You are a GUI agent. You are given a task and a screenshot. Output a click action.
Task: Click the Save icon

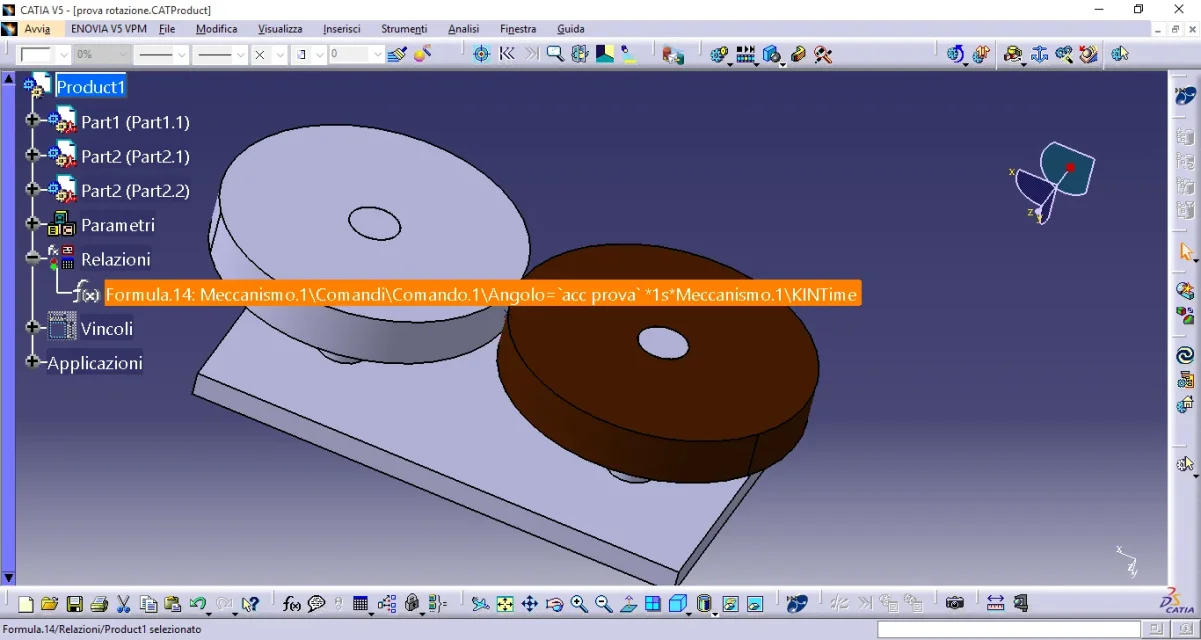[75, 604]
